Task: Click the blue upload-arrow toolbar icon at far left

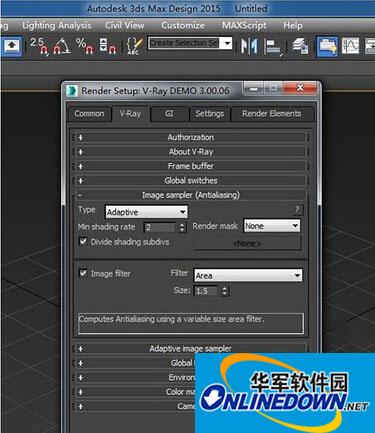Action: pyautogui.click(x=12, y=46)
